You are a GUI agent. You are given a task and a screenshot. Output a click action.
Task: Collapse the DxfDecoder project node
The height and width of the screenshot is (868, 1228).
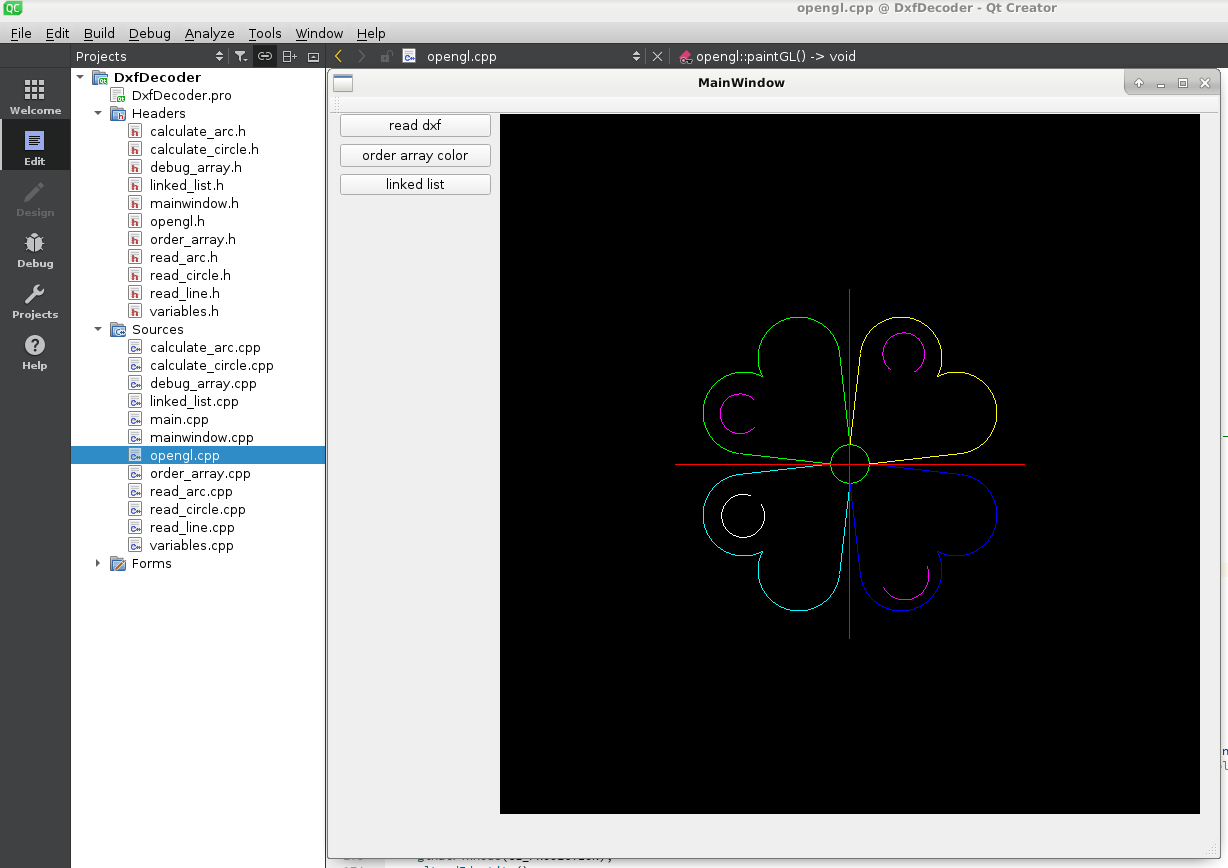point(80,77)
